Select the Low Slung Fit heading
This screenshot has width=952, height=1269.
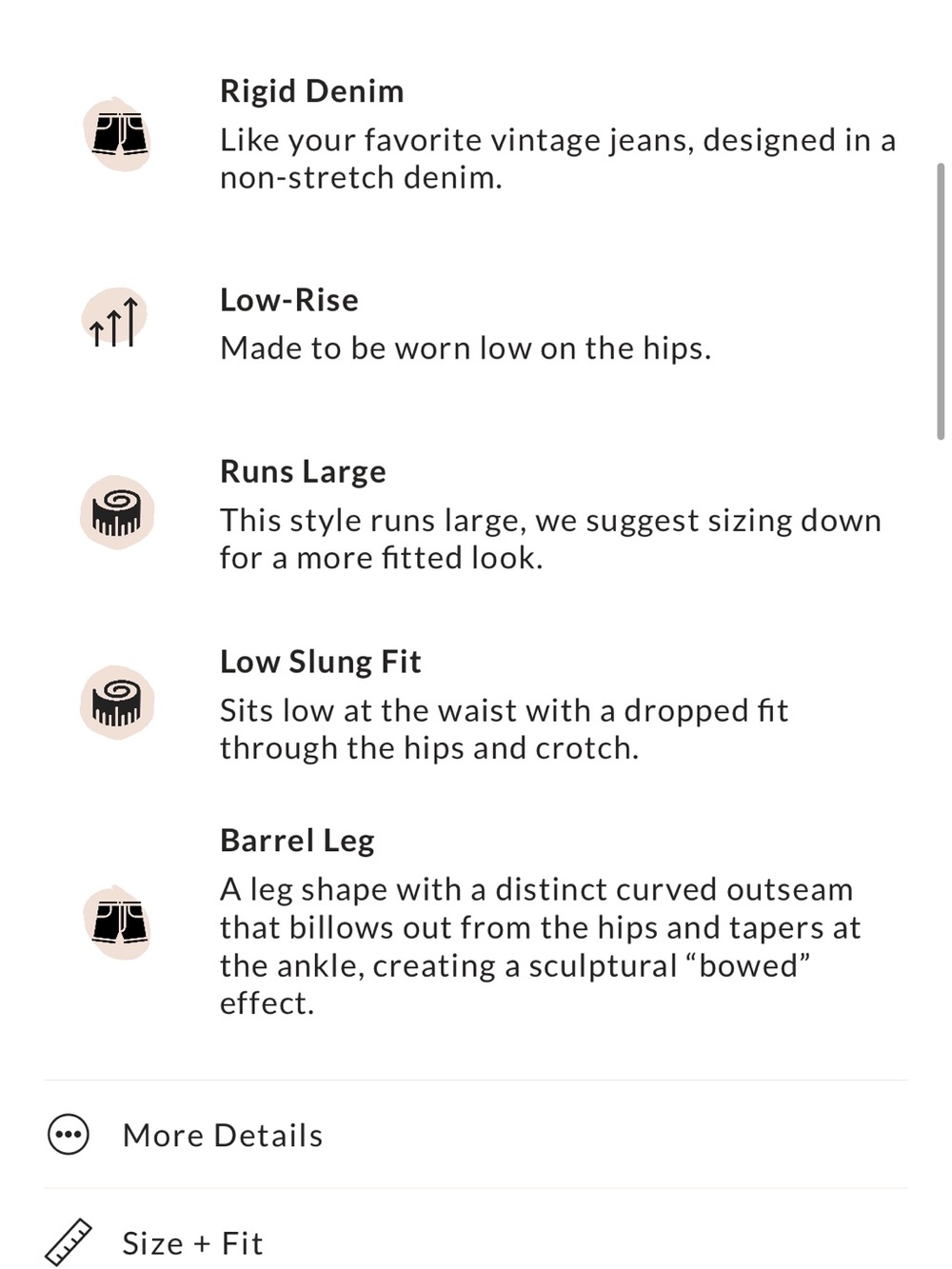click(x=321, y=662)
